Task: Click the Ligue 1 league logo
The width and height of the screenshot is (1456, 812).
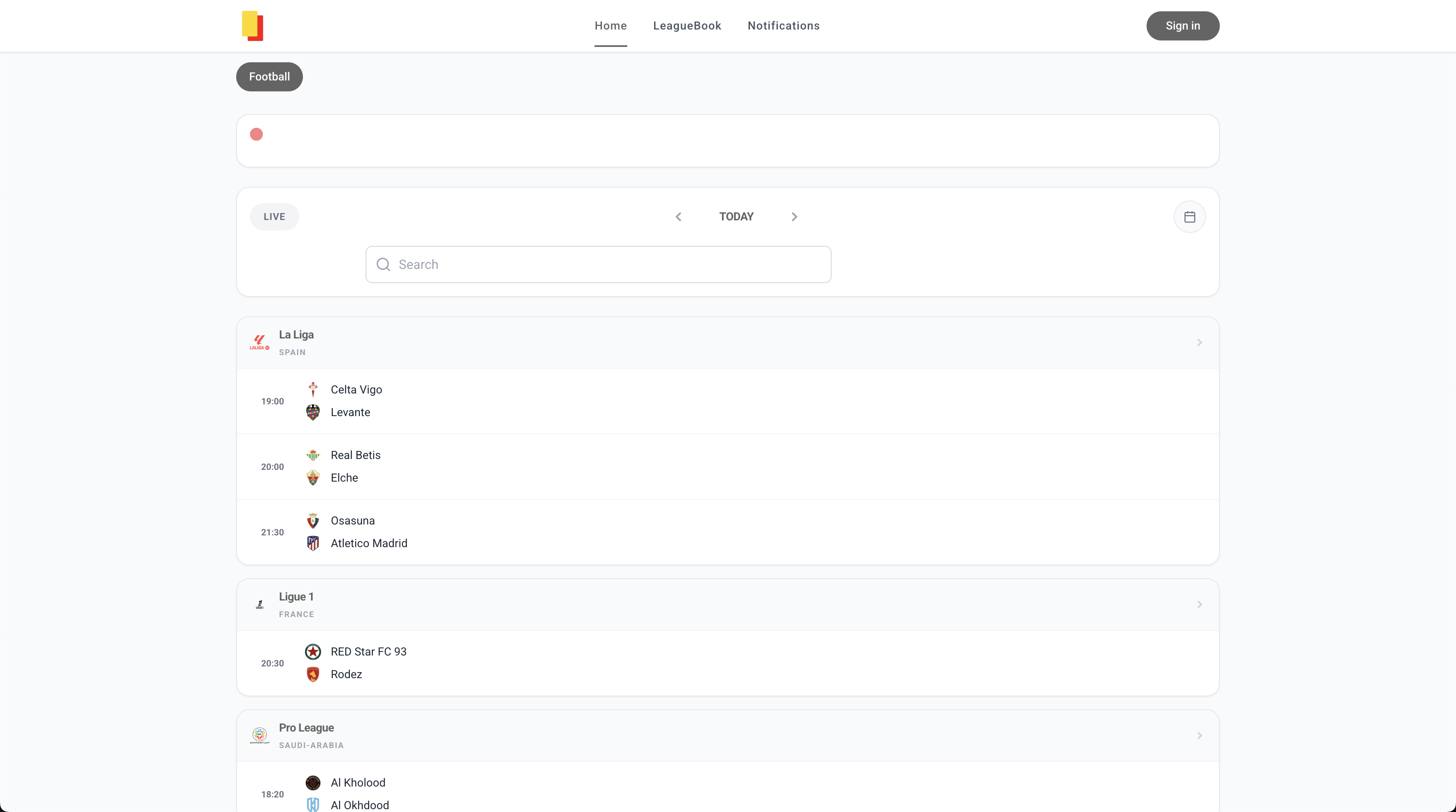Action: point(259,605)
